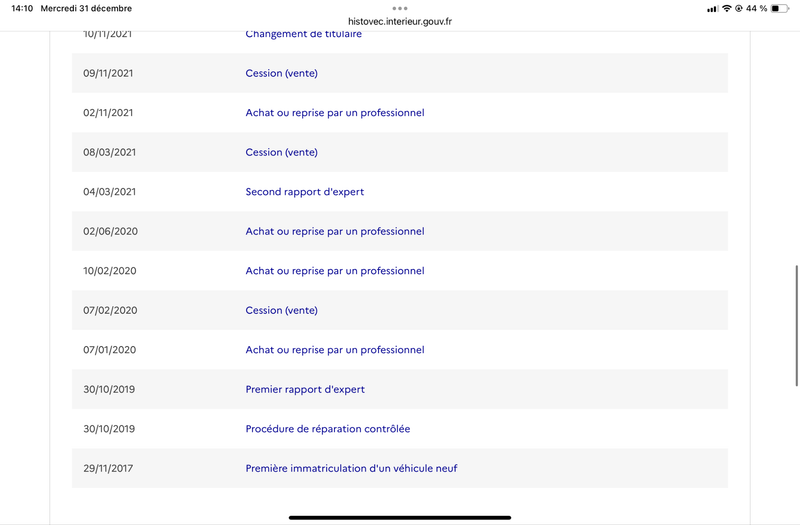The height and width of the screenshot is (525, 800).
Task: Tap the three-dot multitasking menu
Action: [x=400, y=8]
